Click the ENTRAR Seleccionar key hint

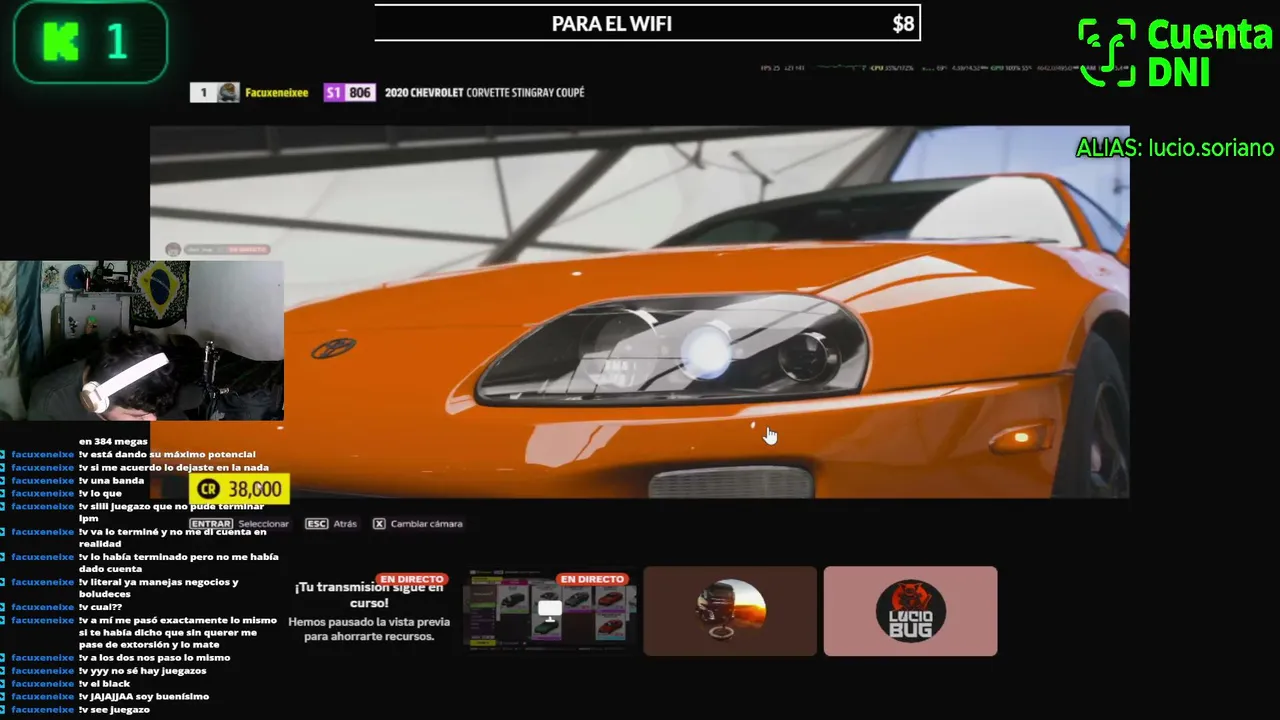coord(239,524)
